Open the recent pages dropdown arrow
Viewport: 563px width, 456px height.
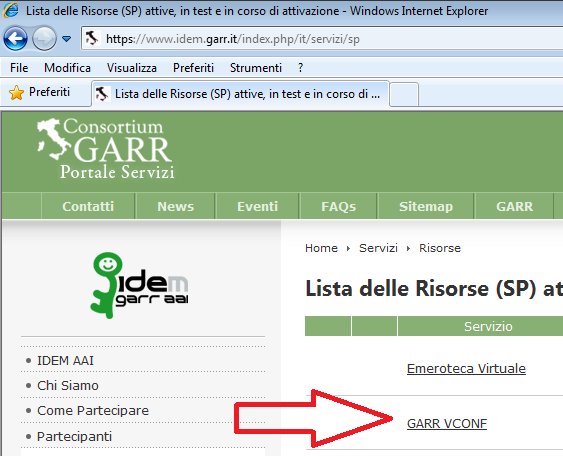pyautogui.click(x=66, y=38)
